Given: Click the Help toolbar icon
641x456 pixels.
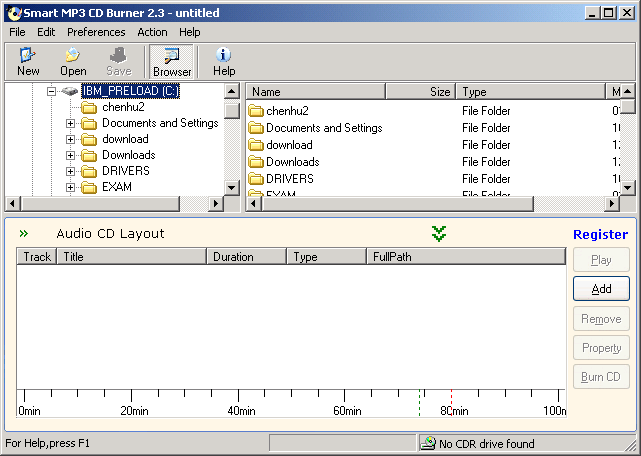Looking at the screenshot, I should (x=224, y=55).
